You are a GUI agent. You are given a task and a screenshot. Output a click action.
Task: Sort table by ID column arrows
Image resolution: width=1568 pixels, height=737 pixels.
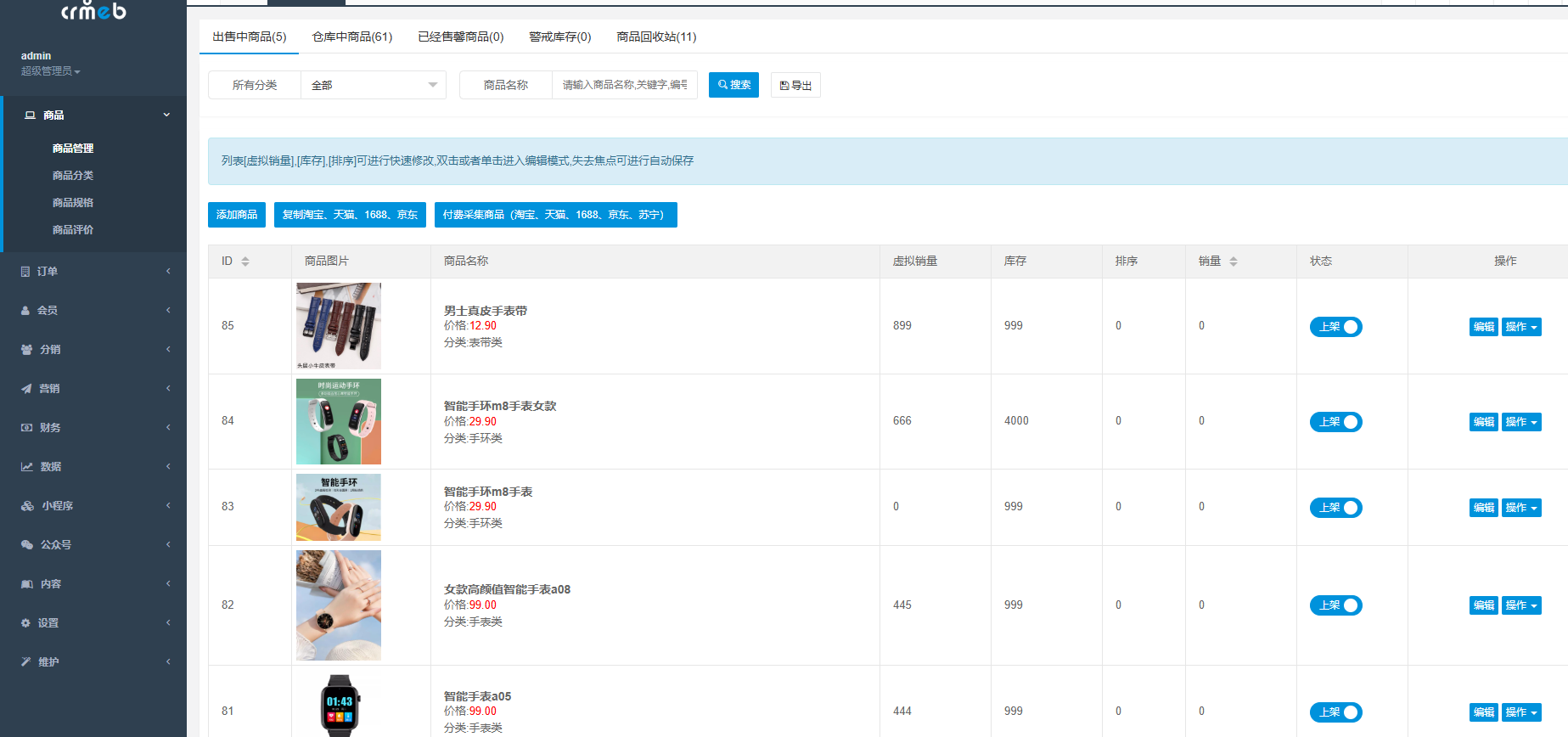(x=245, y=262)
